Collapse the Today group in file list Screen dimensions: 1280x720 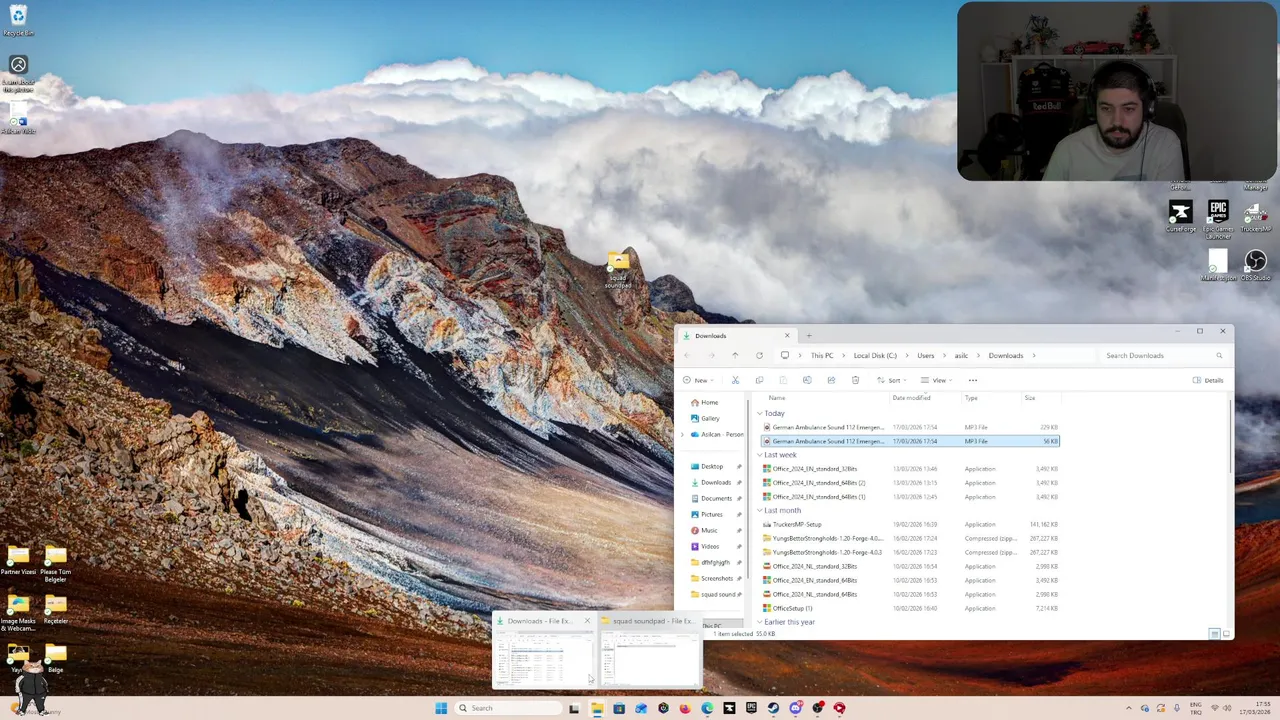pos(760,413)
